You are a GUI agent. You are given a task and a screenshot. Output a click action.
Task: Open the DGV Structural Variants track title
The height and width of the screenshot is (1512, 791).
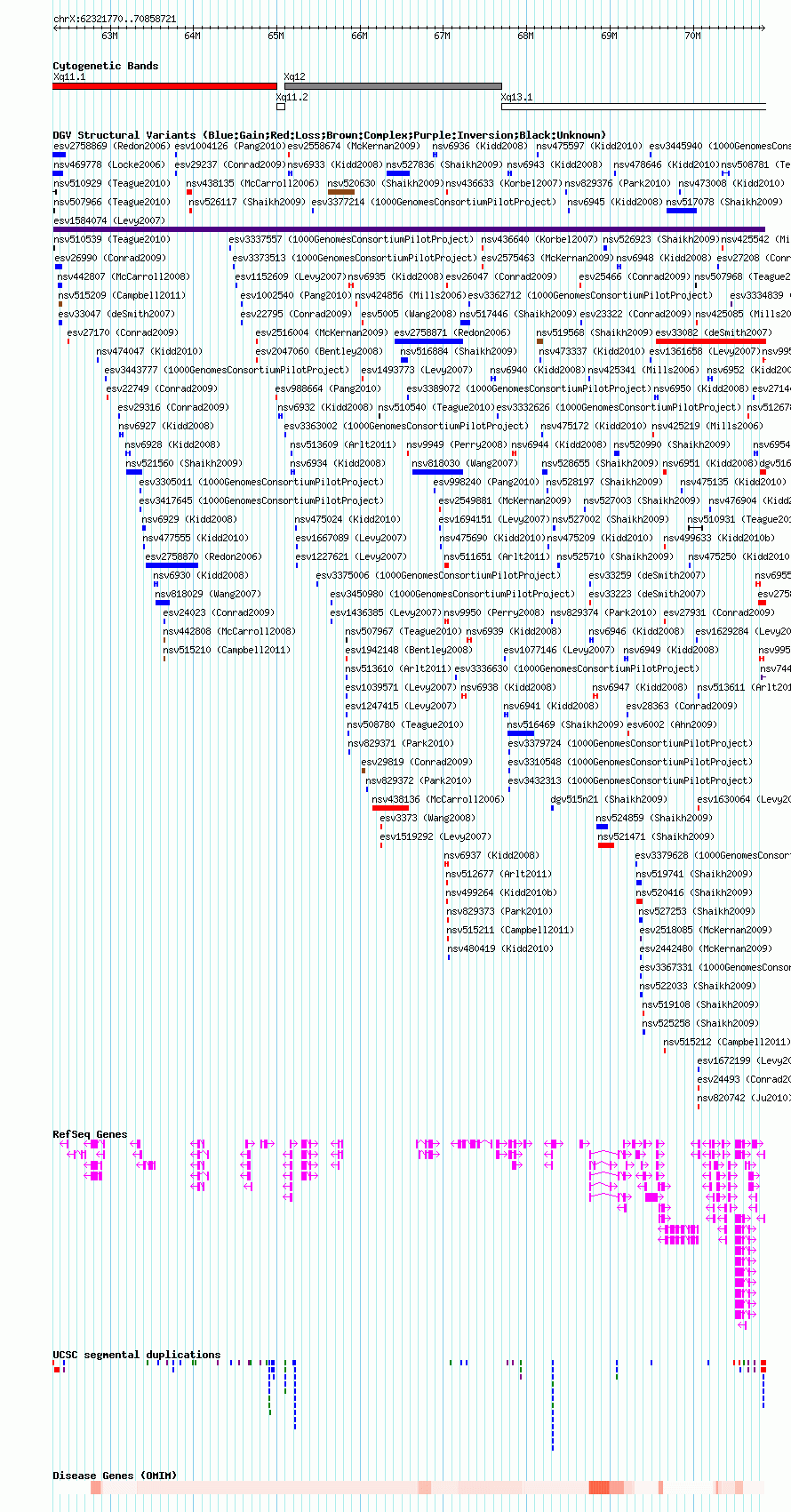[x=329, y=135]
